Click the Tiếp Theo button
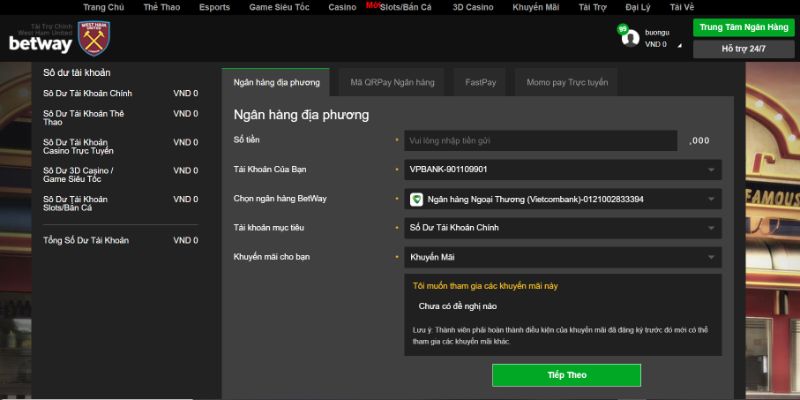The height and width of the screenshot is (400, 800). click(x=566, y=375)
